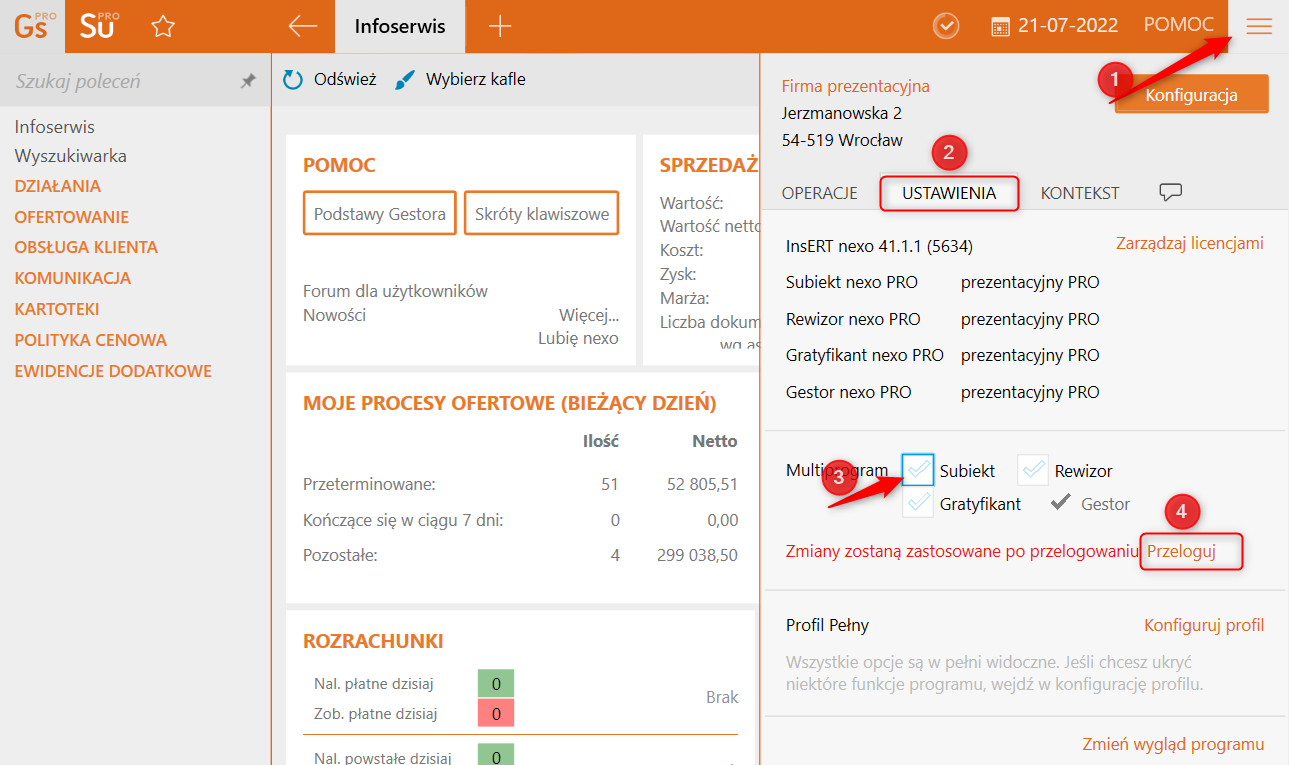Open the checkmark notifications icon
Screen dimensions: 1289x765
point(945,26)
